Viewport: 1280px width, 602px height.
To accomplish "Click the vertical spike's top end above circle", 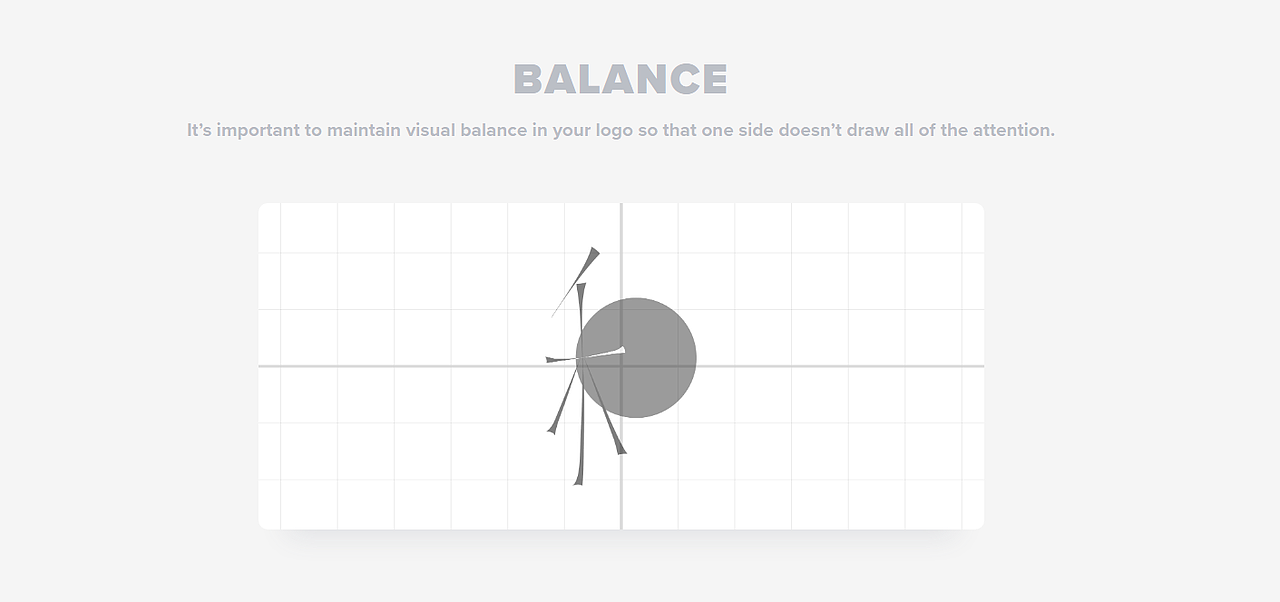I will (x=580, y=288).
